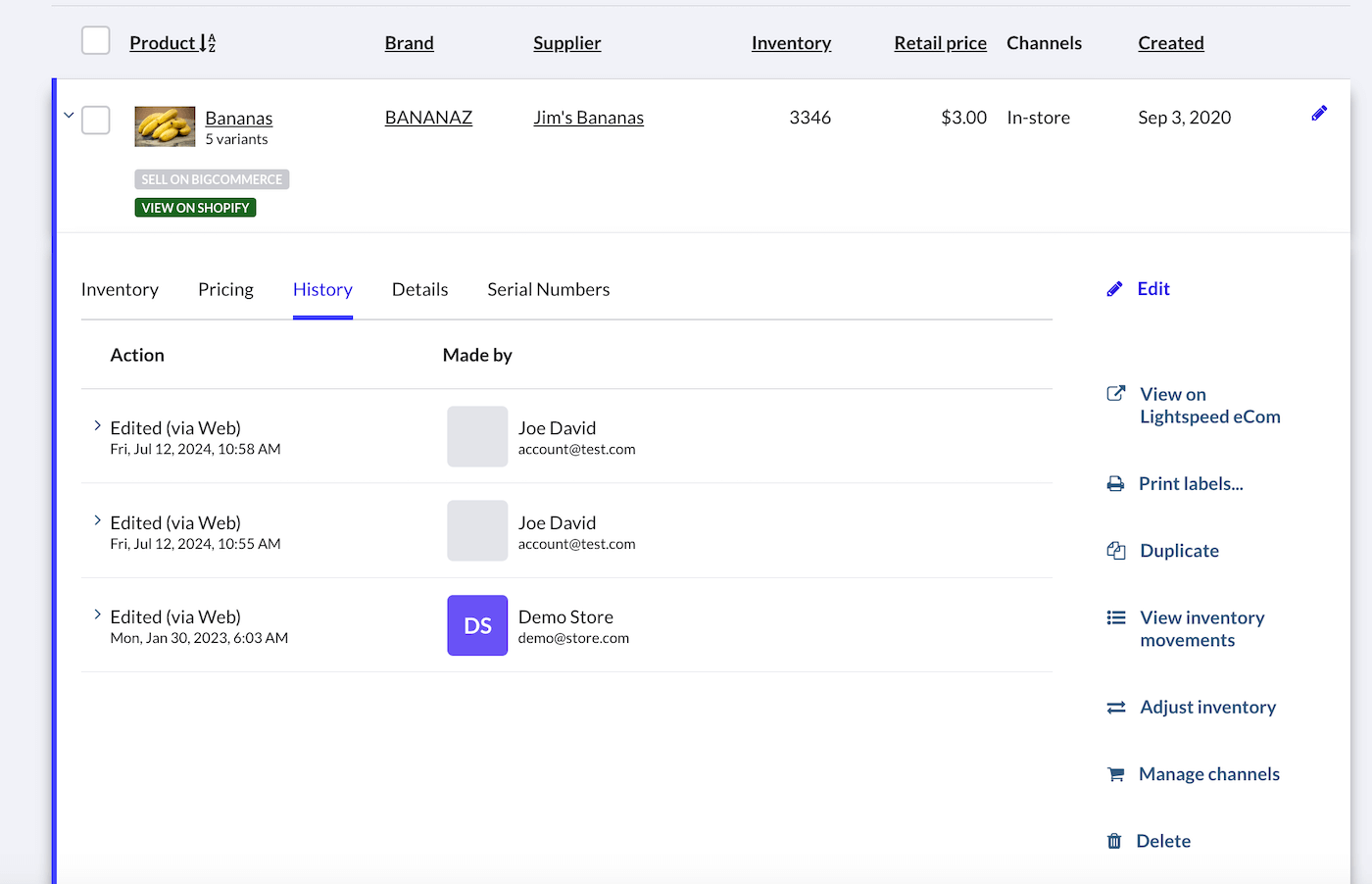Click the Edit pencil icon in side panel
This screenshot has width=1372, height=884.
[x=1114, y=289]
